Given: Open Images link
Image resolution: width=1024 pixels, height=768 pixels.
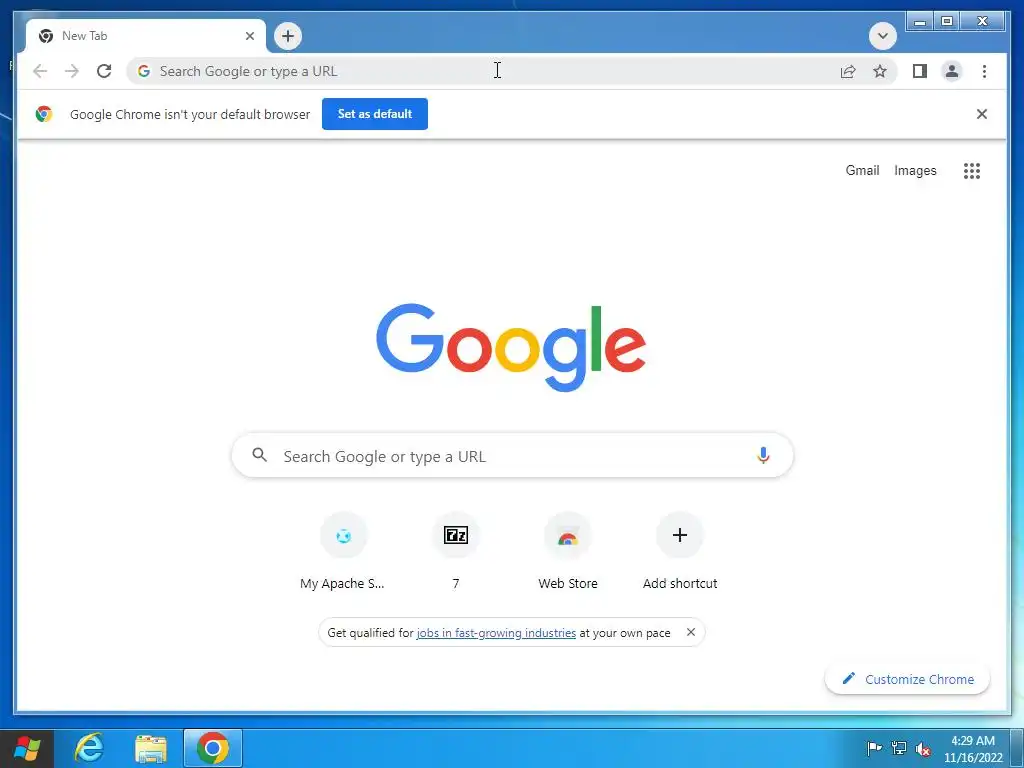Looking at the screenshot, I should point(915,170).
